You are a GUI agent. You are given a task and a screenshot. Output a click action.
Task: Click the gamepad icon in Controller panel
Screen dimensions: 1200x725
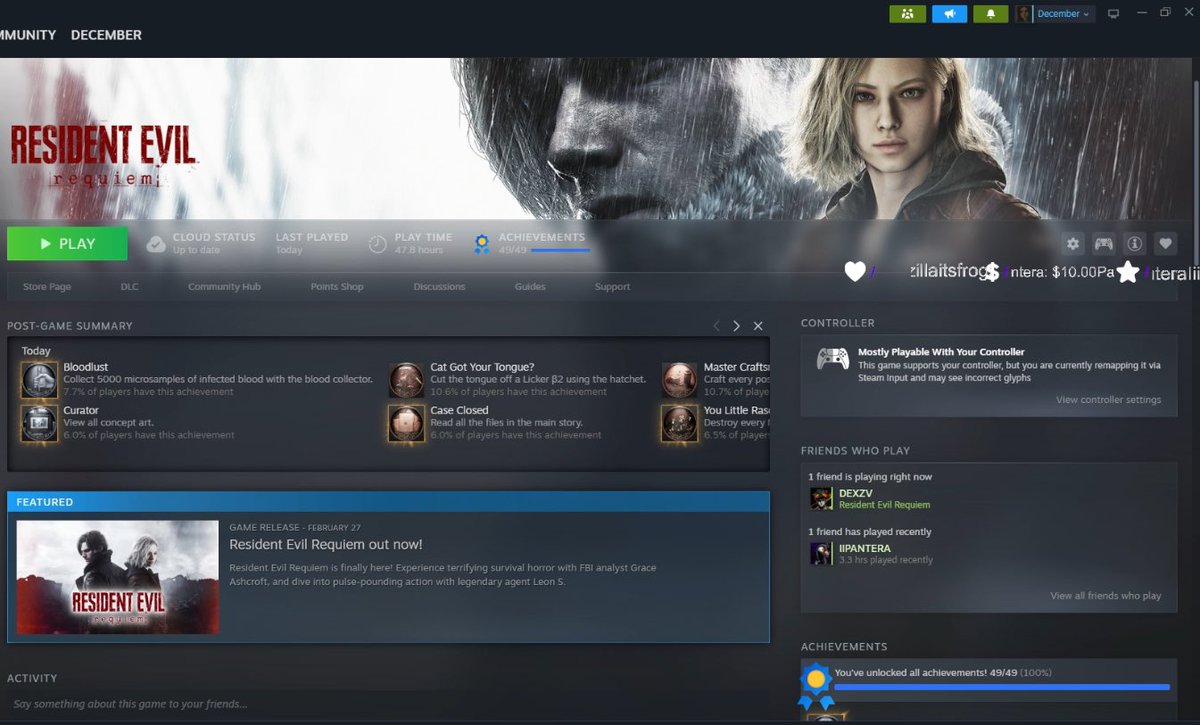[x=833, y=359]
